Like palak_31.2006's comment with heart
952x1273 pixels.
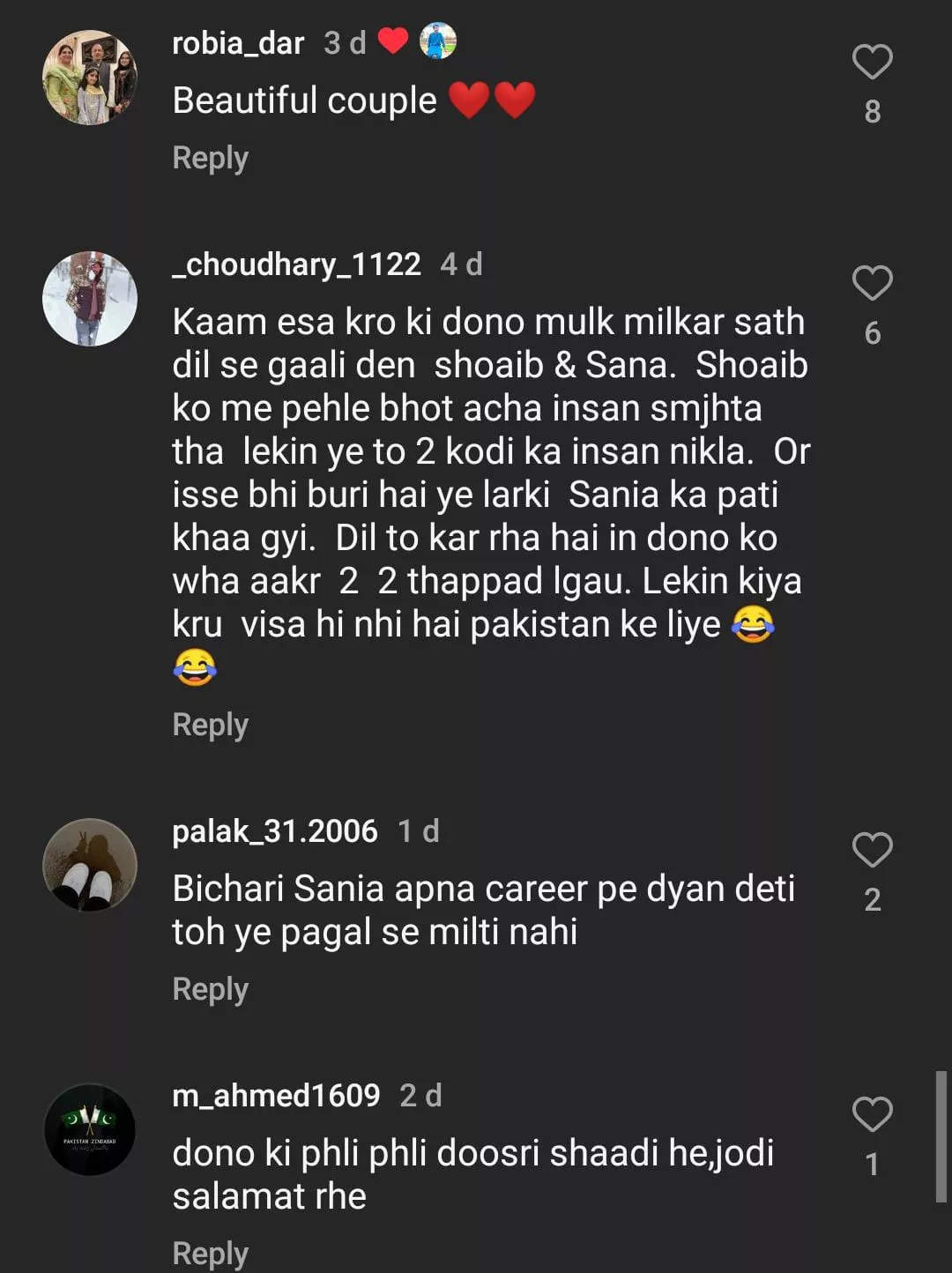(872, 850)
